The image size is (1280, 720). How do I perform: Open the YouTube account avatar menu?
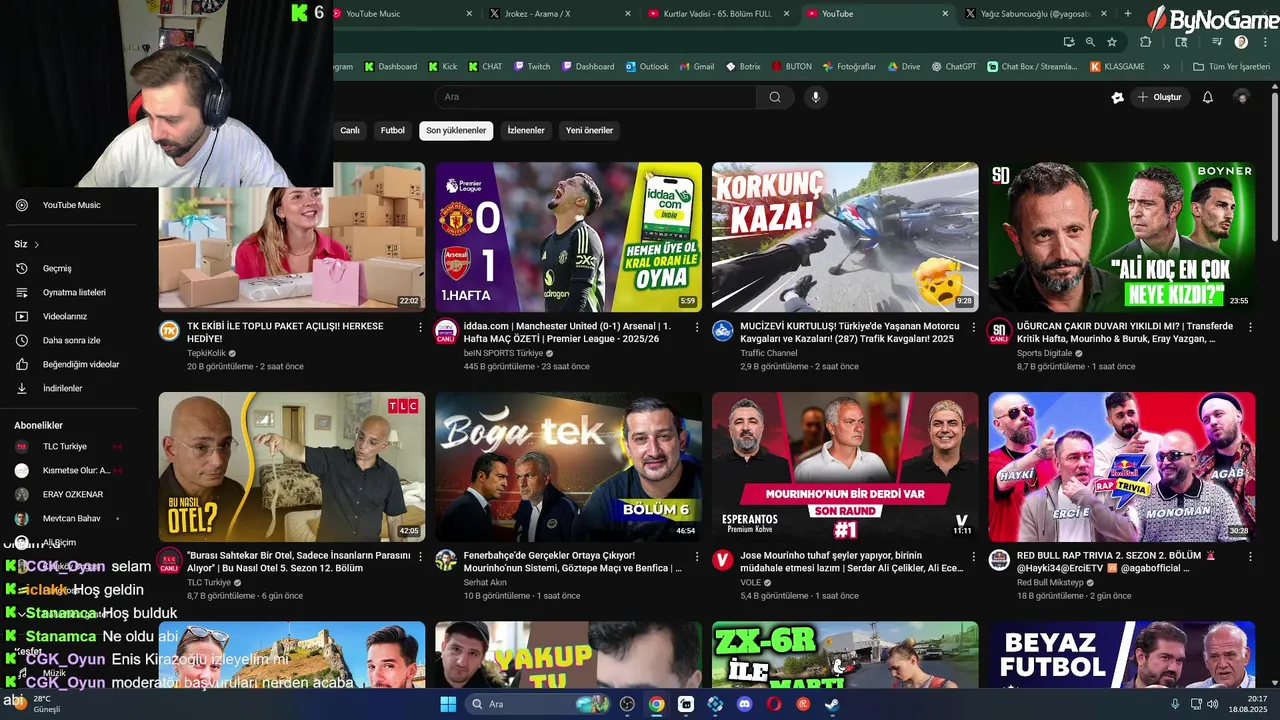click(1242, 97)
